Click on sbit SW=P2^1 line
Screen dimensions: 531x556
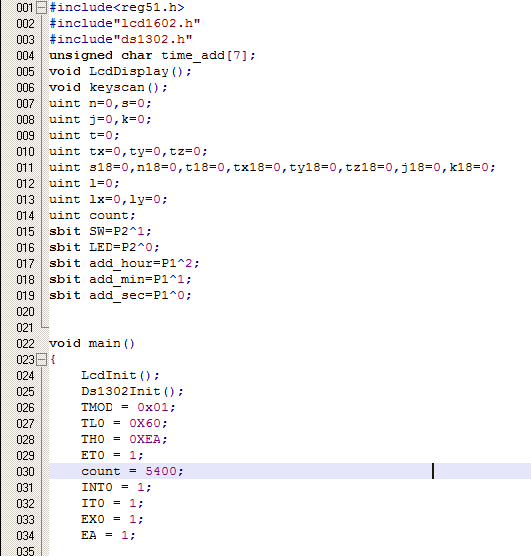click(100, 232)
